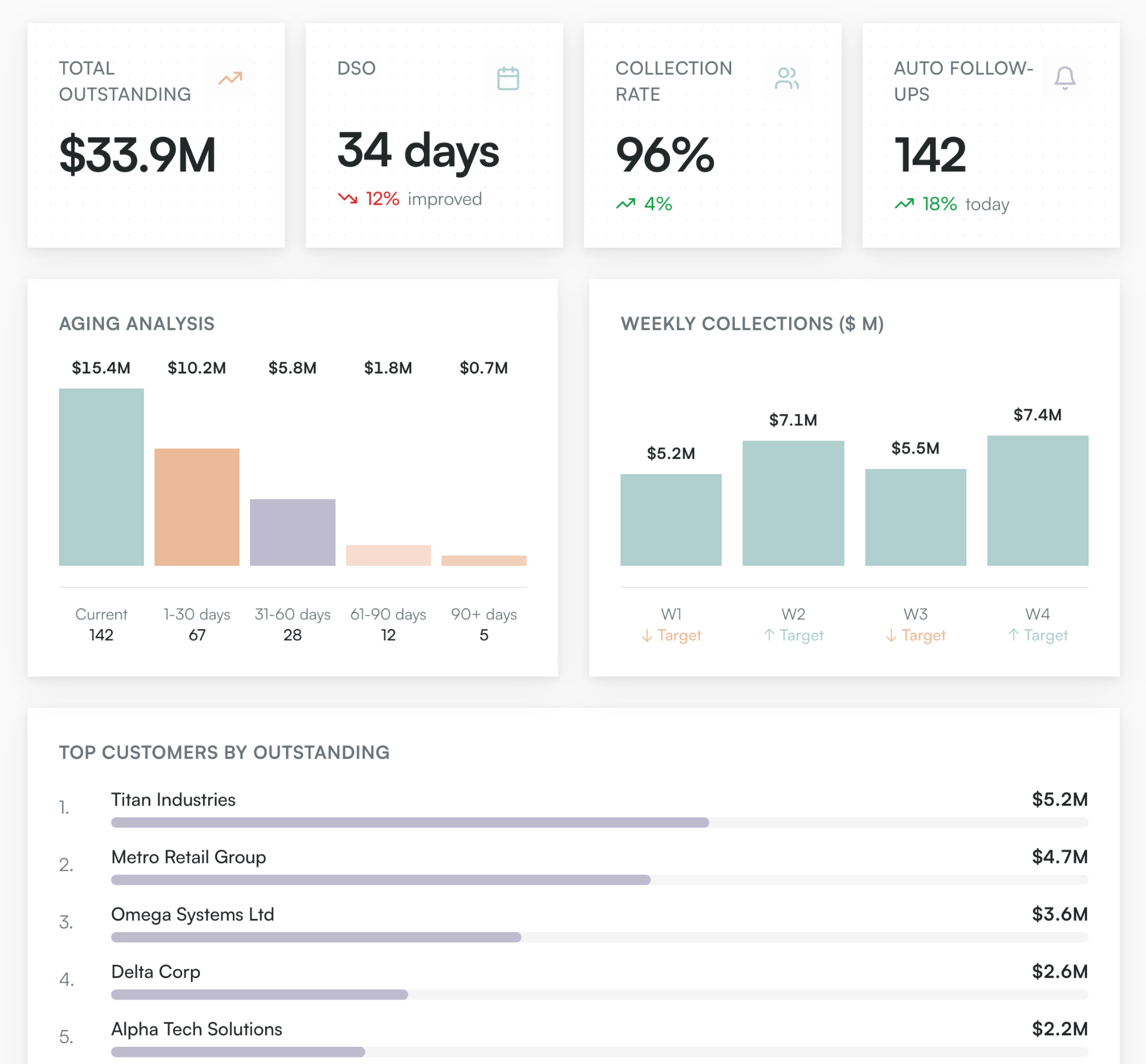Open Titan Industries customer entry
The image size is (1146, 1064).
point(173,800)
